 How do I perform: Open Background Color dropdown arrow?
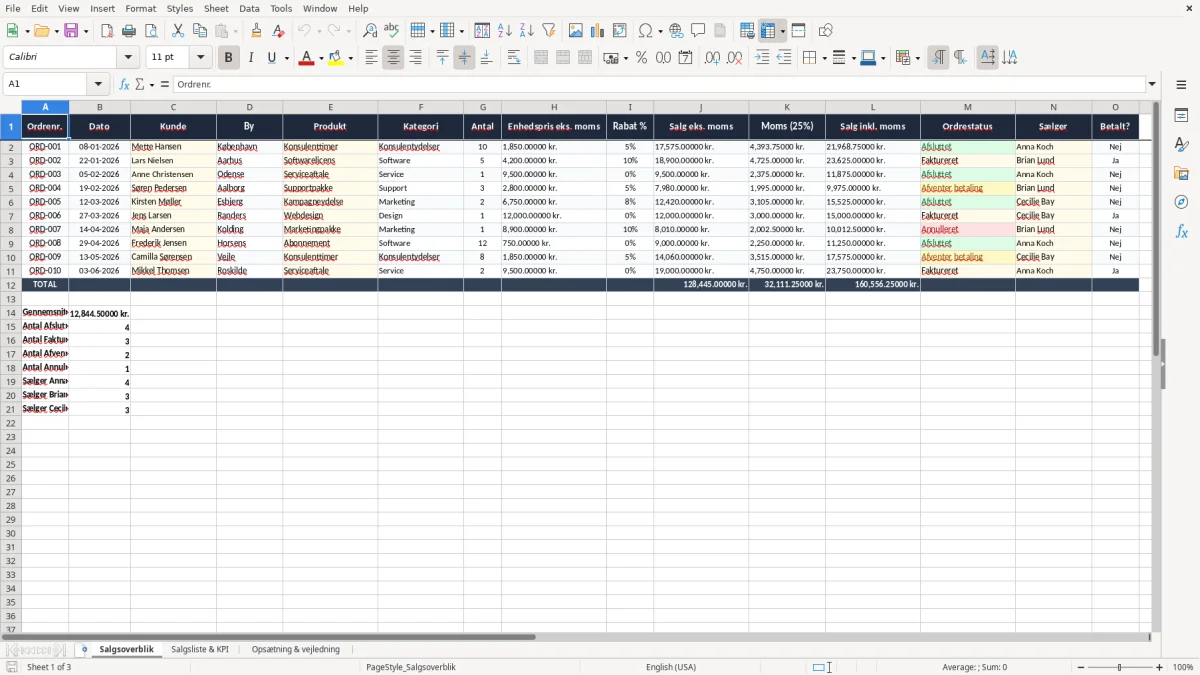[350, 58]
